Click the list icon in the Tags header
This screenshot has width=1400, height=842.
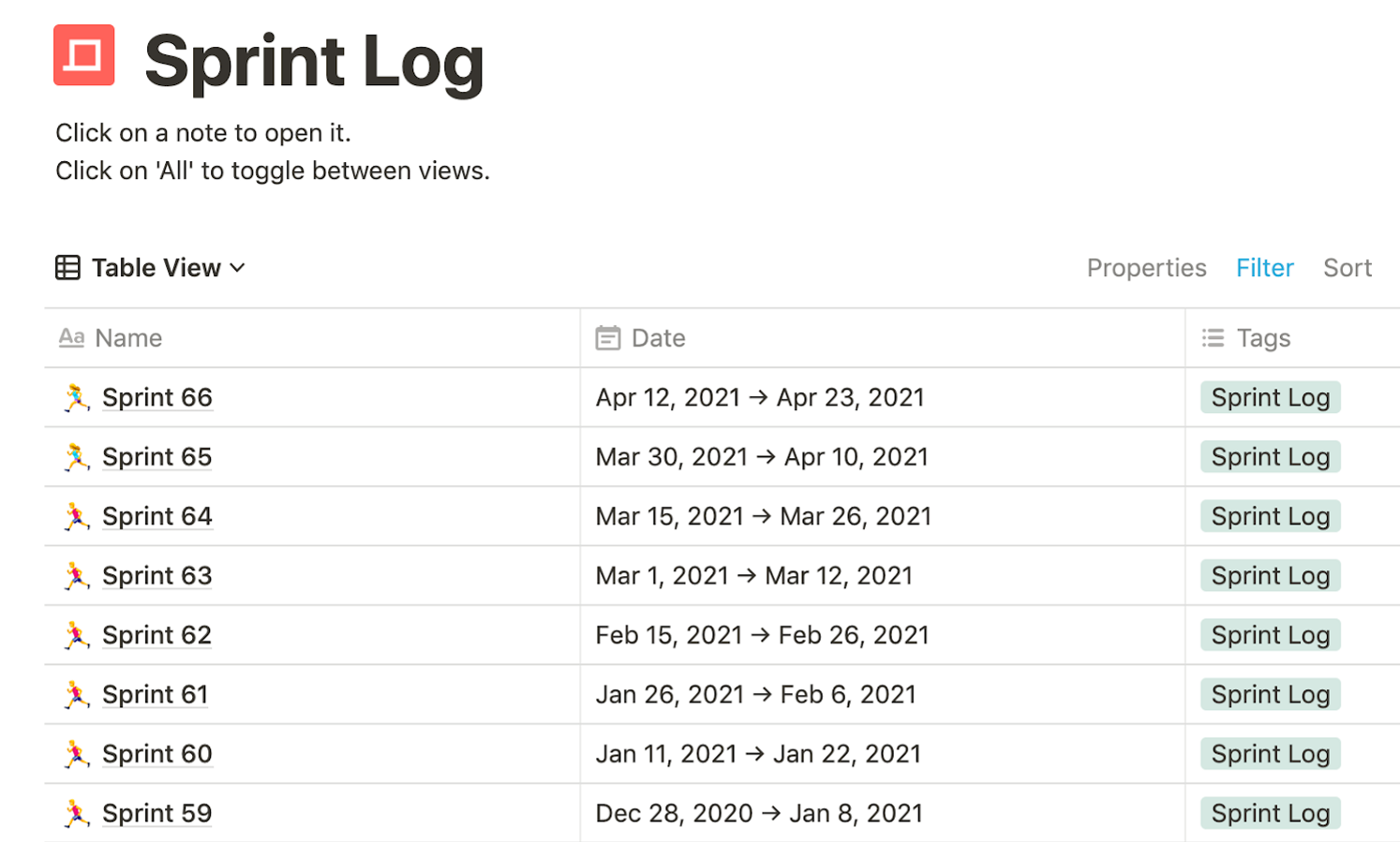click(1213, 338)
